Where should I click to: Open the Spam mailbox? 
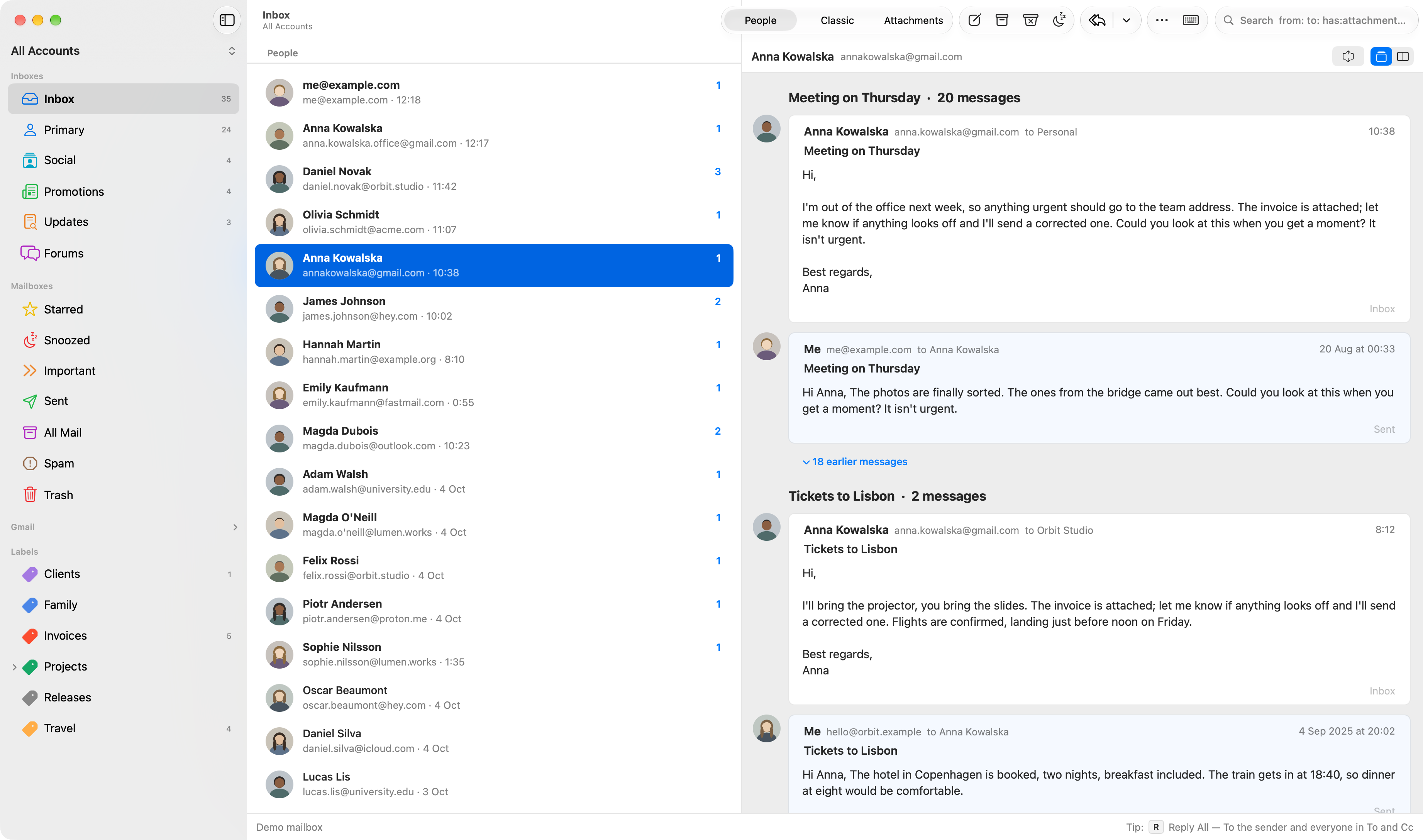tap(124, 464)
